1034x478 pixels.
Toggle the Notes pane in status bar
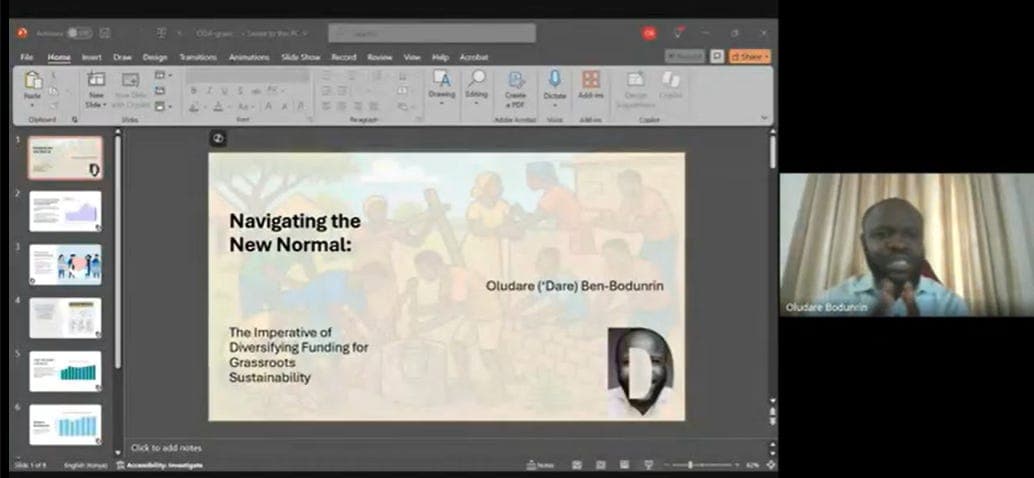[x=541, y=465]
